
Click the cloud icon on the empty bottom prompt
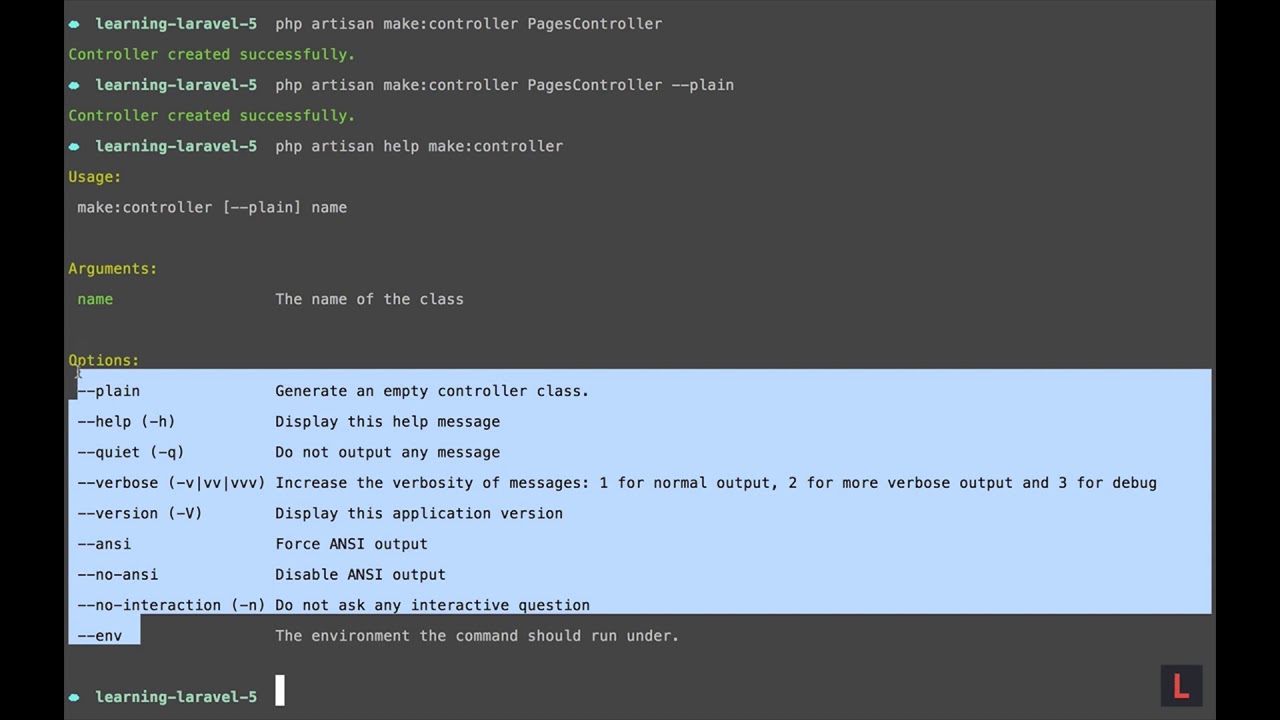(x=74, y=697)
